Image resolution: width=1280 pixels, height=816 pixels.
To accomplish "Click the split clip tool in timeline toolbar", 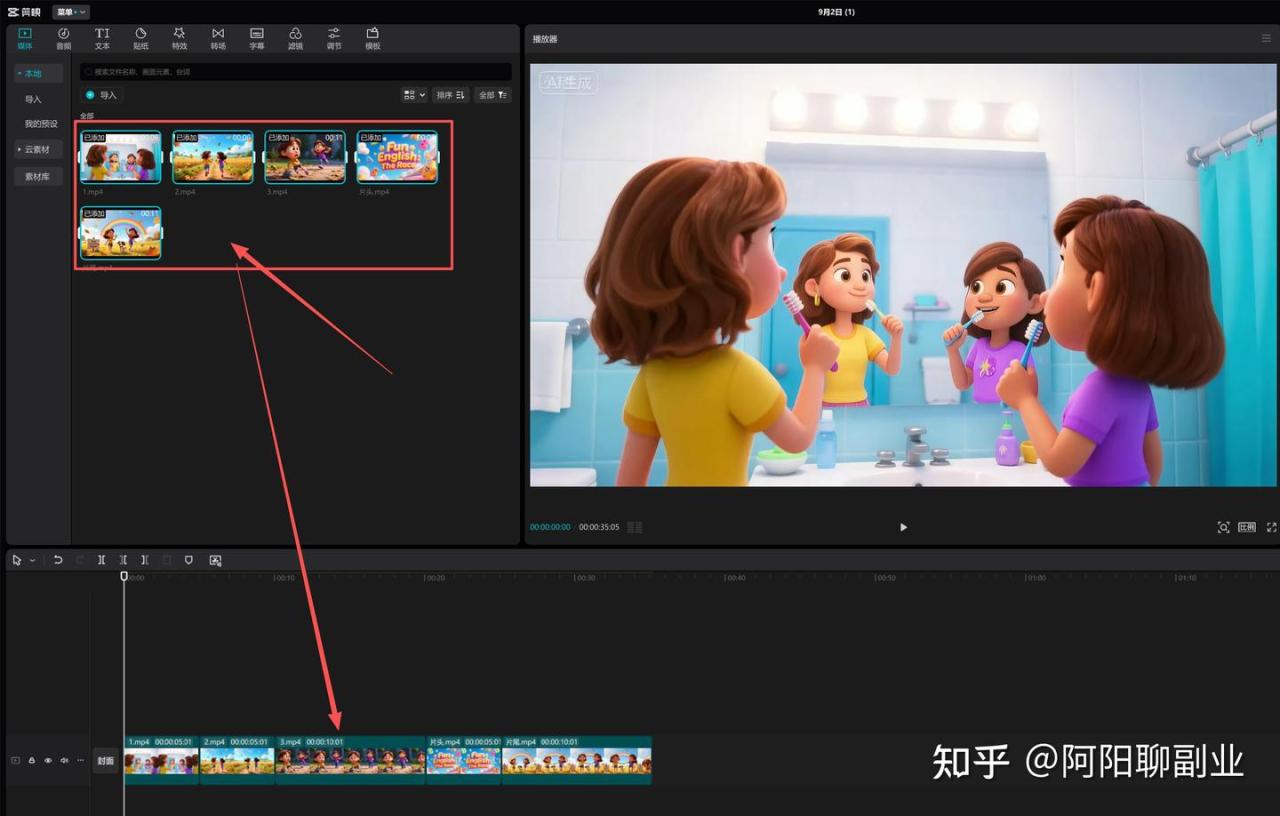I will [102, 561].
